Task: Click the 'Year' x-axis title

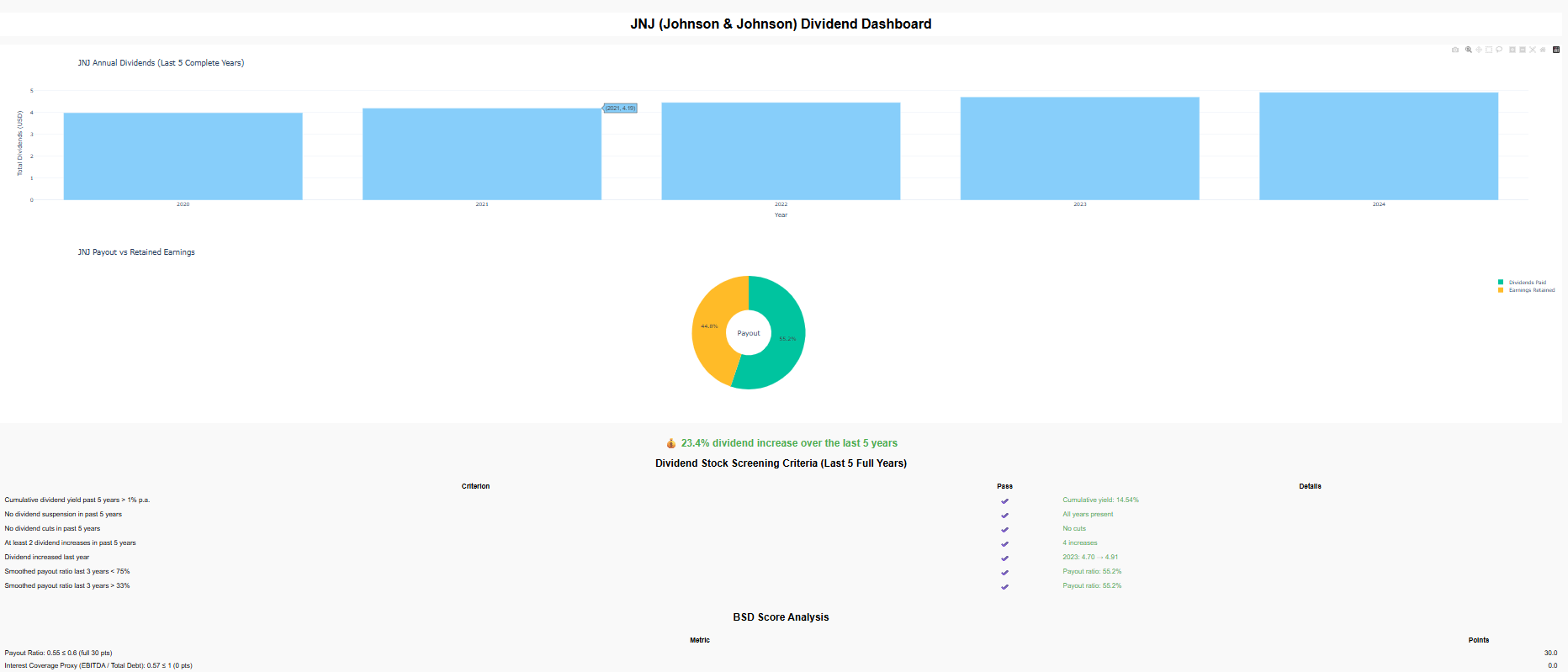Action: 781,215
